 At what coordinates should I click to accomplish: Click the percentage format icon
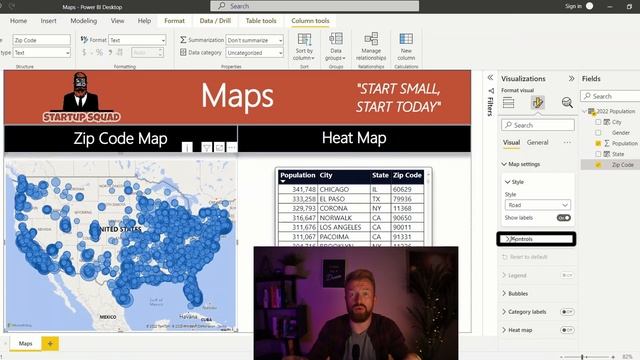tap(99, 53)
